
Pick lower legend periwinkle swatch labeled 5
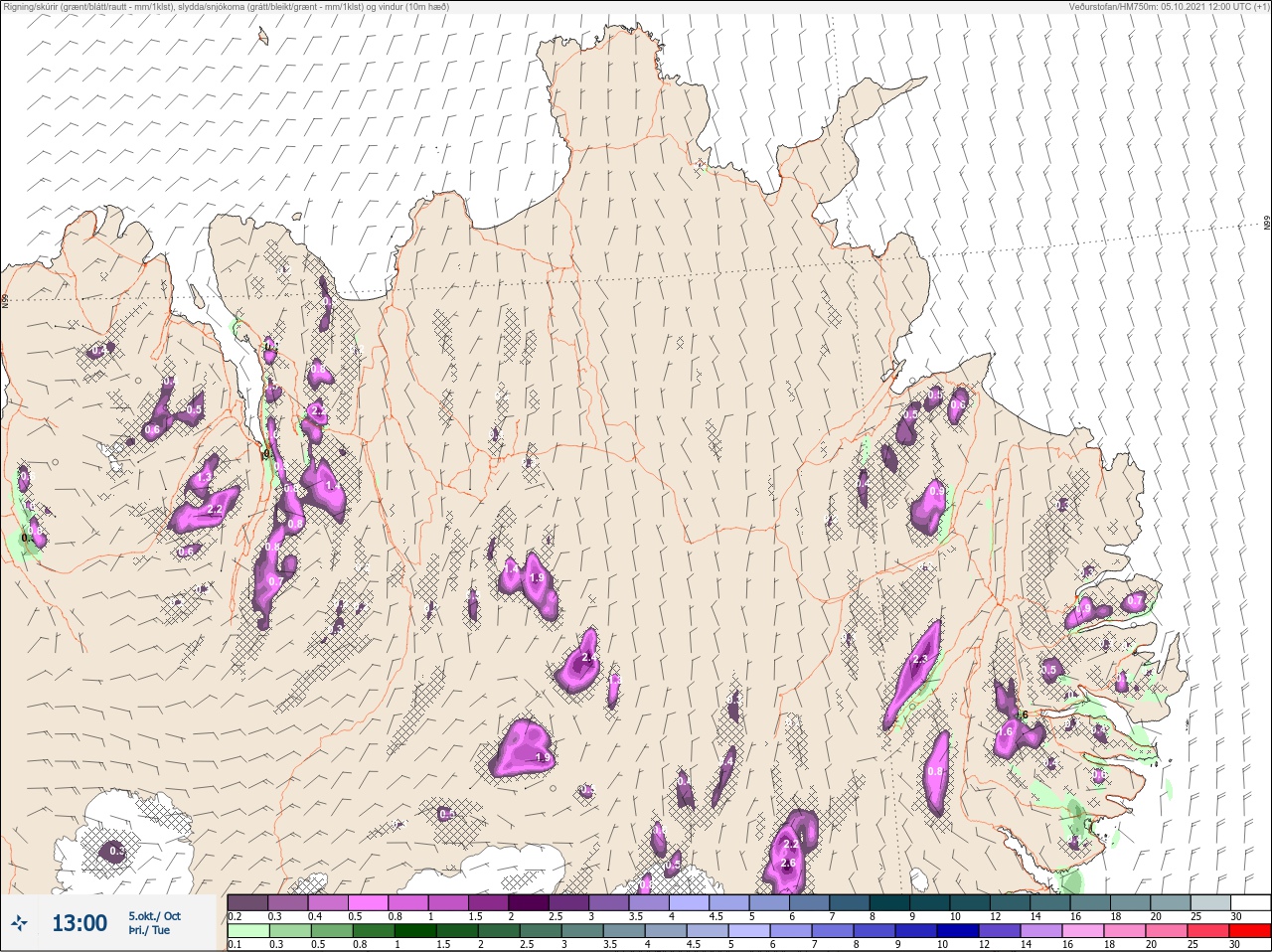749,931
